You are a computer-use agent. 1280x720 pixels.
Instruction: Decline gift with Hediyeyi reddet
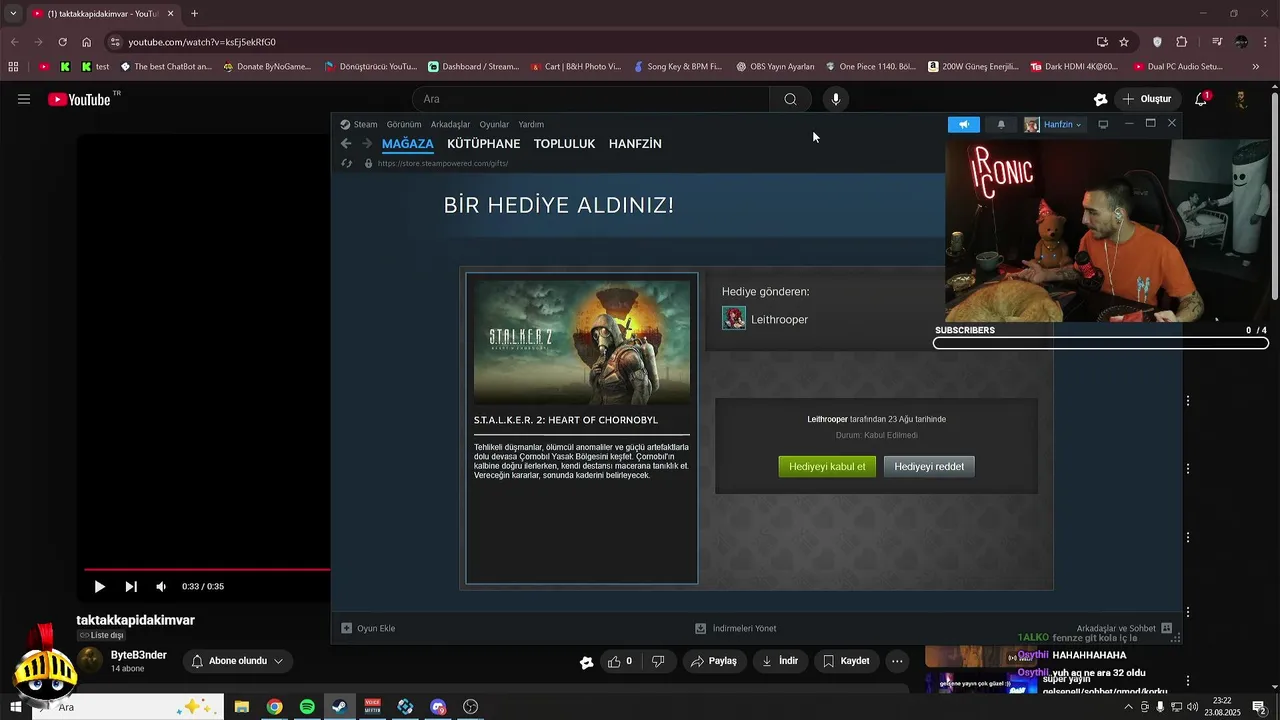929,467
